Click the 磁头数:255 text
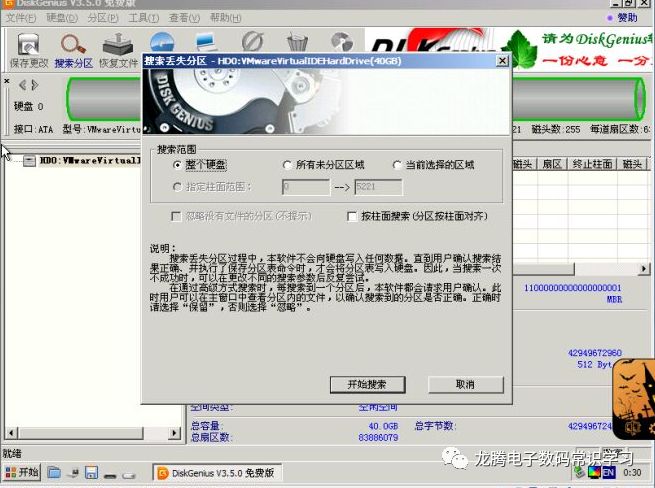The width and height of the screenshot is (655, 488). coord(556,130)
